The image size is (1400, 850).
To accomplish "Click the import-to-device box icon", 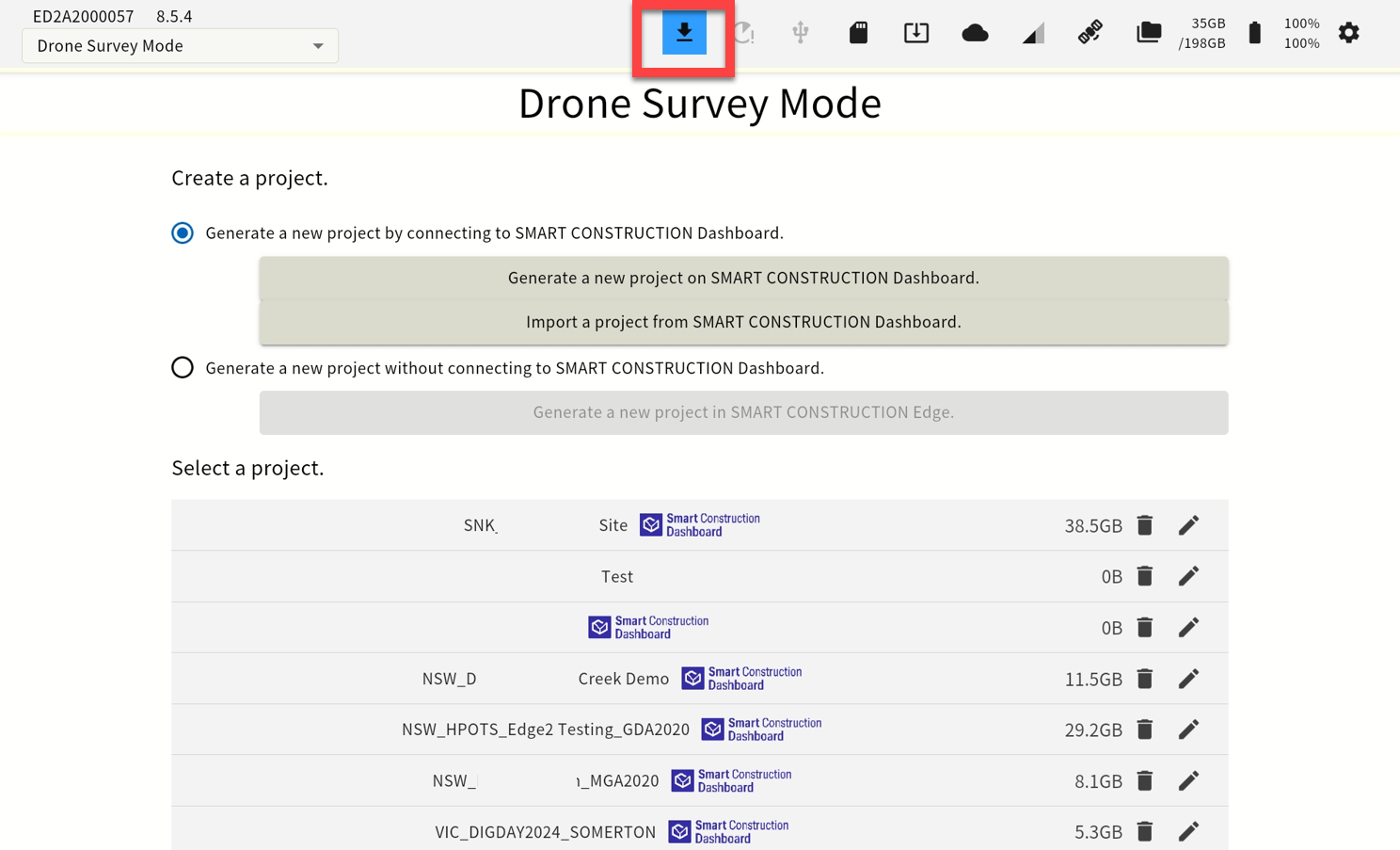I will (x=916, y=33).
